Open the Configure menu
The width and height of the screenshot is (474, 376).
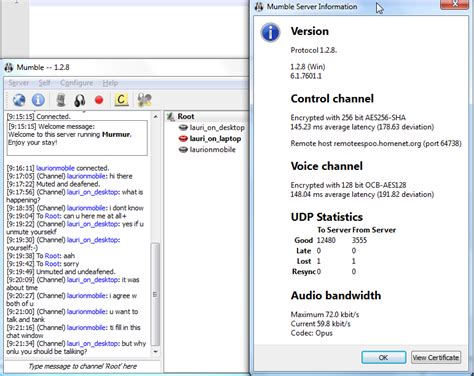pos(76,83)
